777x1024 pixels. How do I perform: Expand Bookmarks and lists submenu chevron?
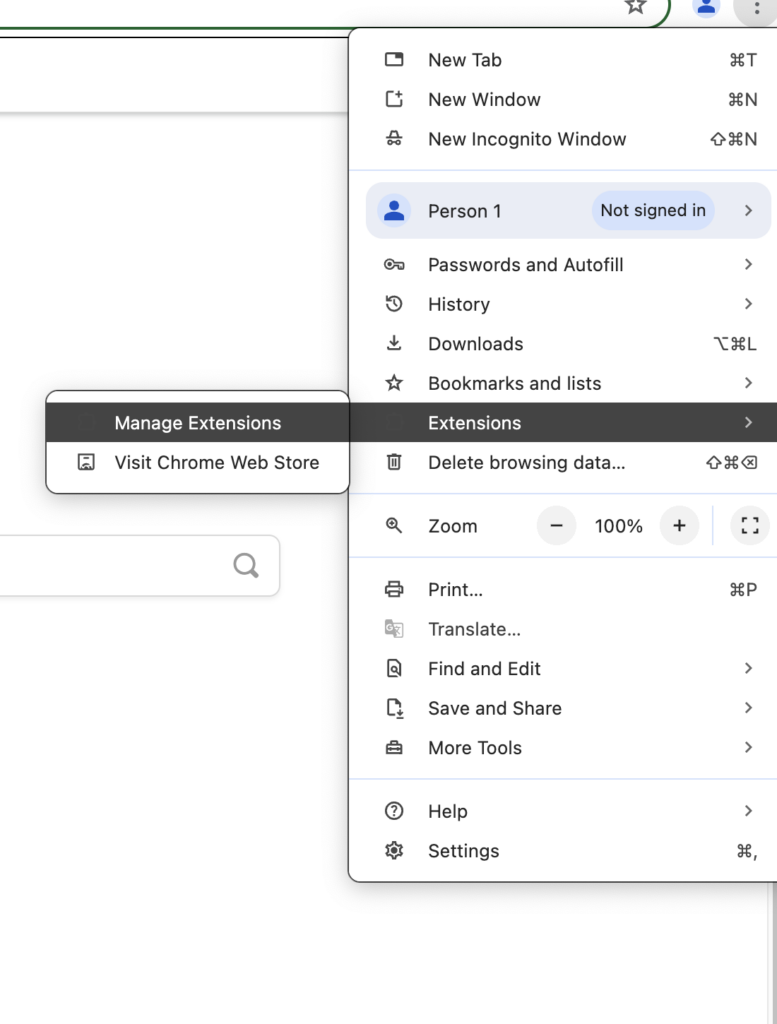point(748,383)
